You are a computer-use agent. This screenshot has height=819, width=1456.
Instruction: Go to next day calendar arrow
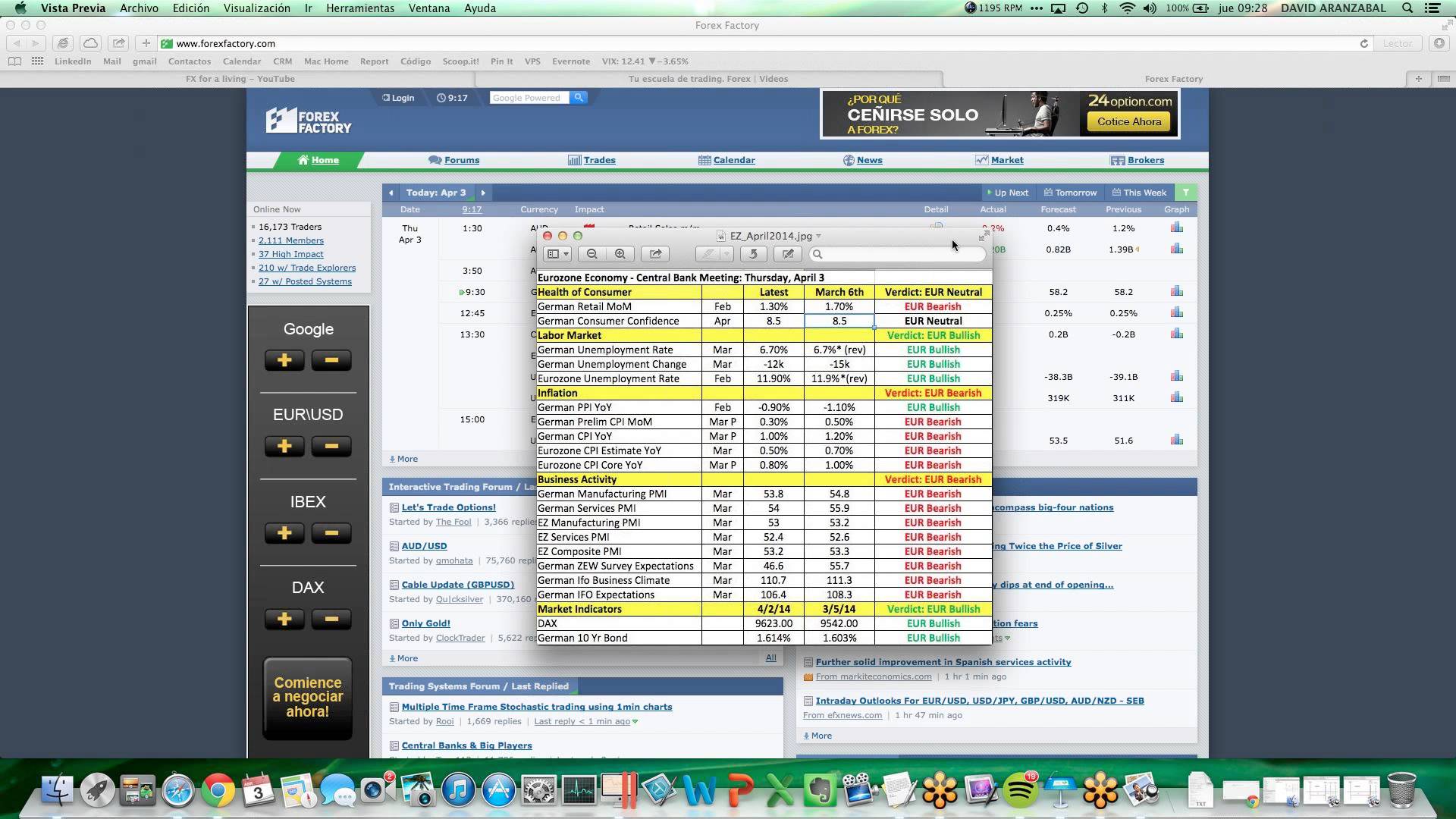click(x=483, y=193)
